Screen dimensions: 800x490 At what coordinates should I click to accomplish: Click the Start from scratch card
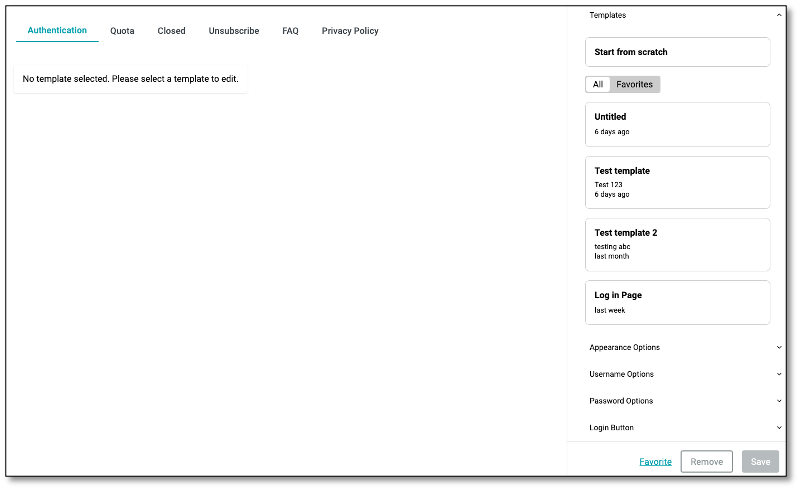(678, 52)
